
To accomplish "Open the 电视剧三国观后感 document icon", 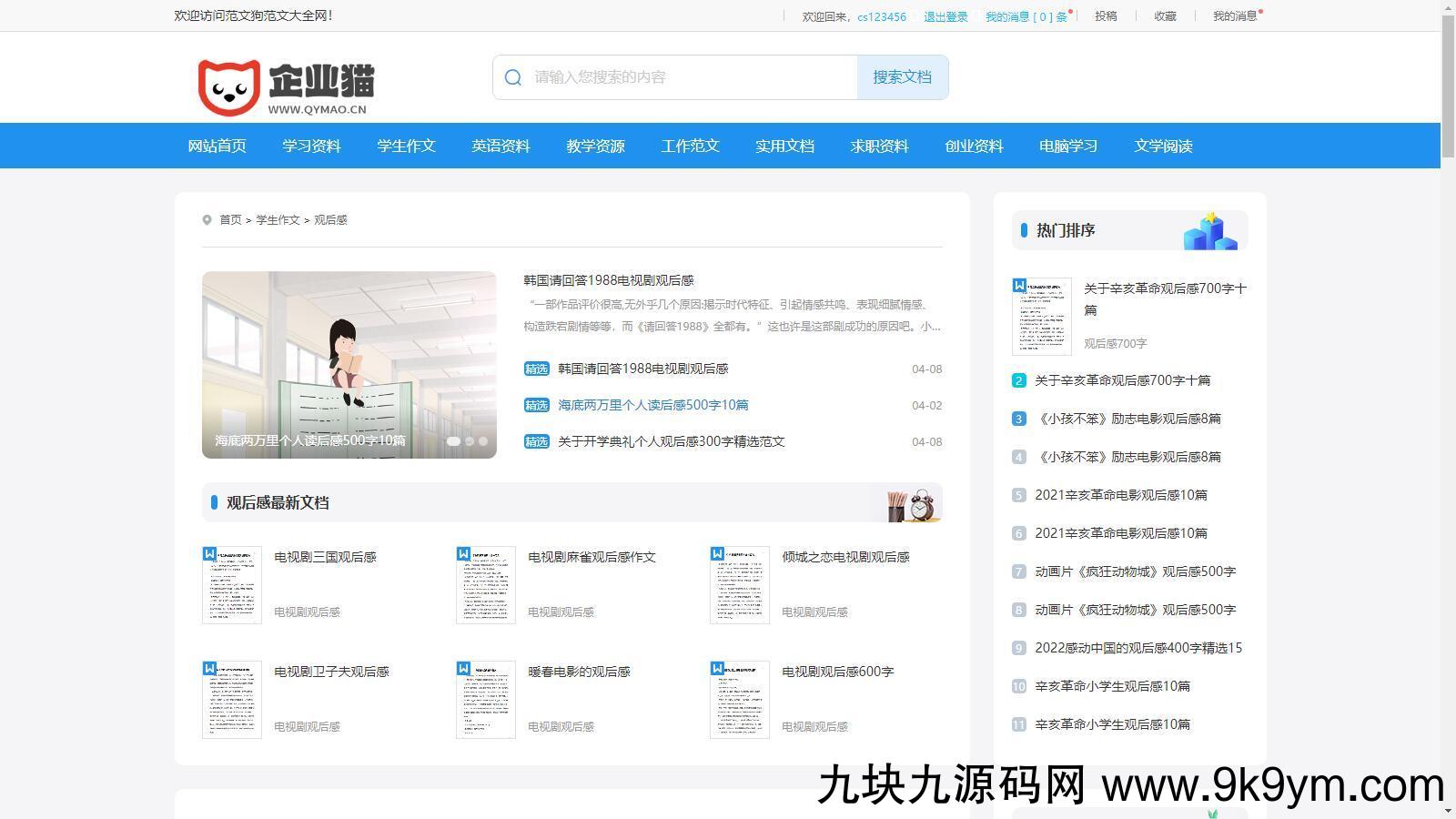I will click(x=232, y=585).
